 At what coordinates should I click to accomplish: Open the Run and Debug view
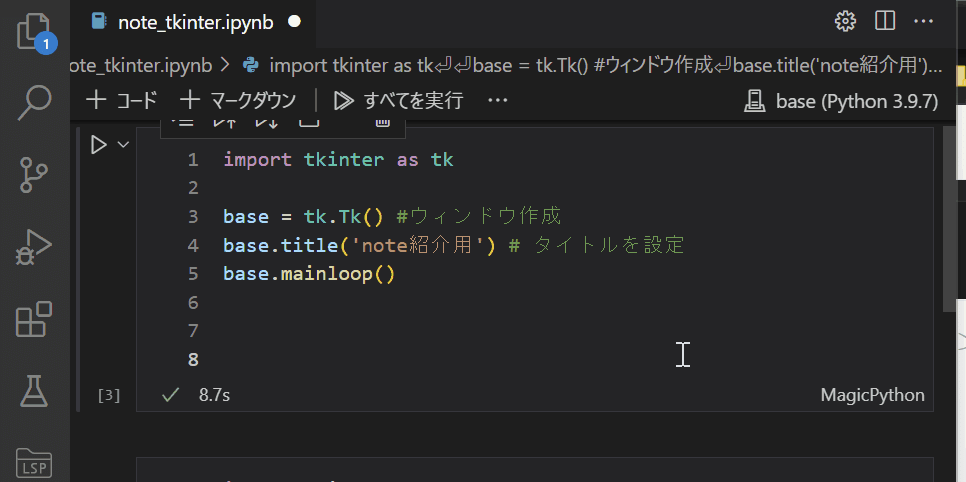(34, 247)
